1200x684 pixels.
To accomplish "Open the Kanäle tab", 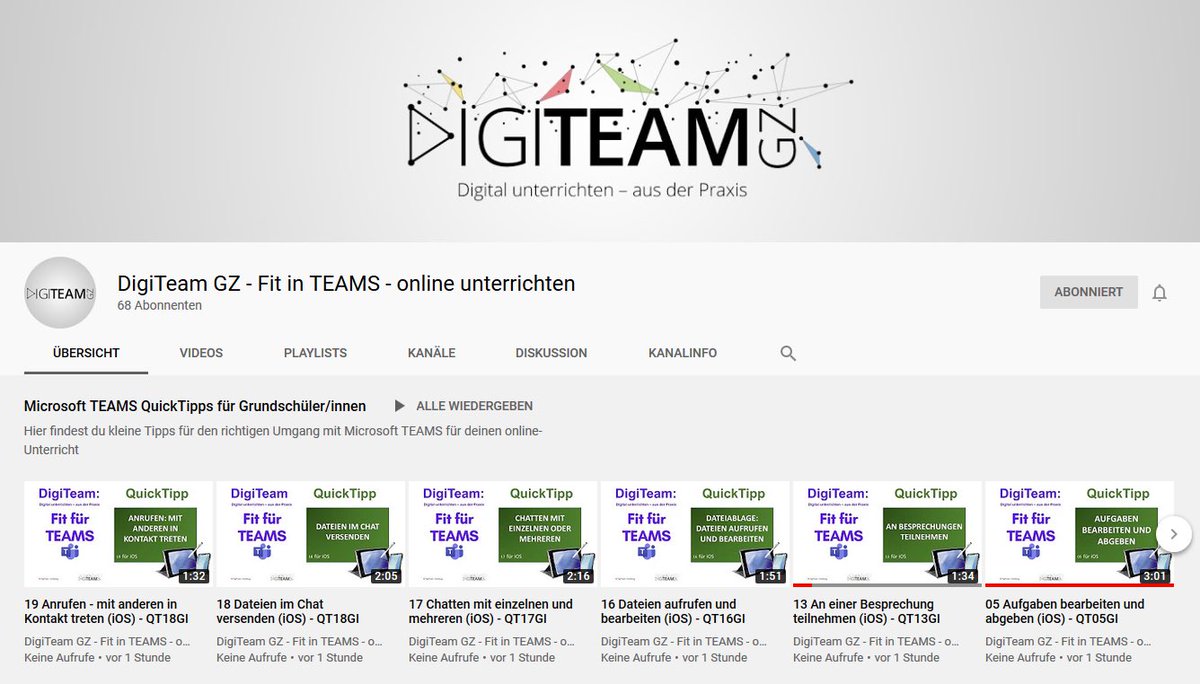I will (432, 353).
